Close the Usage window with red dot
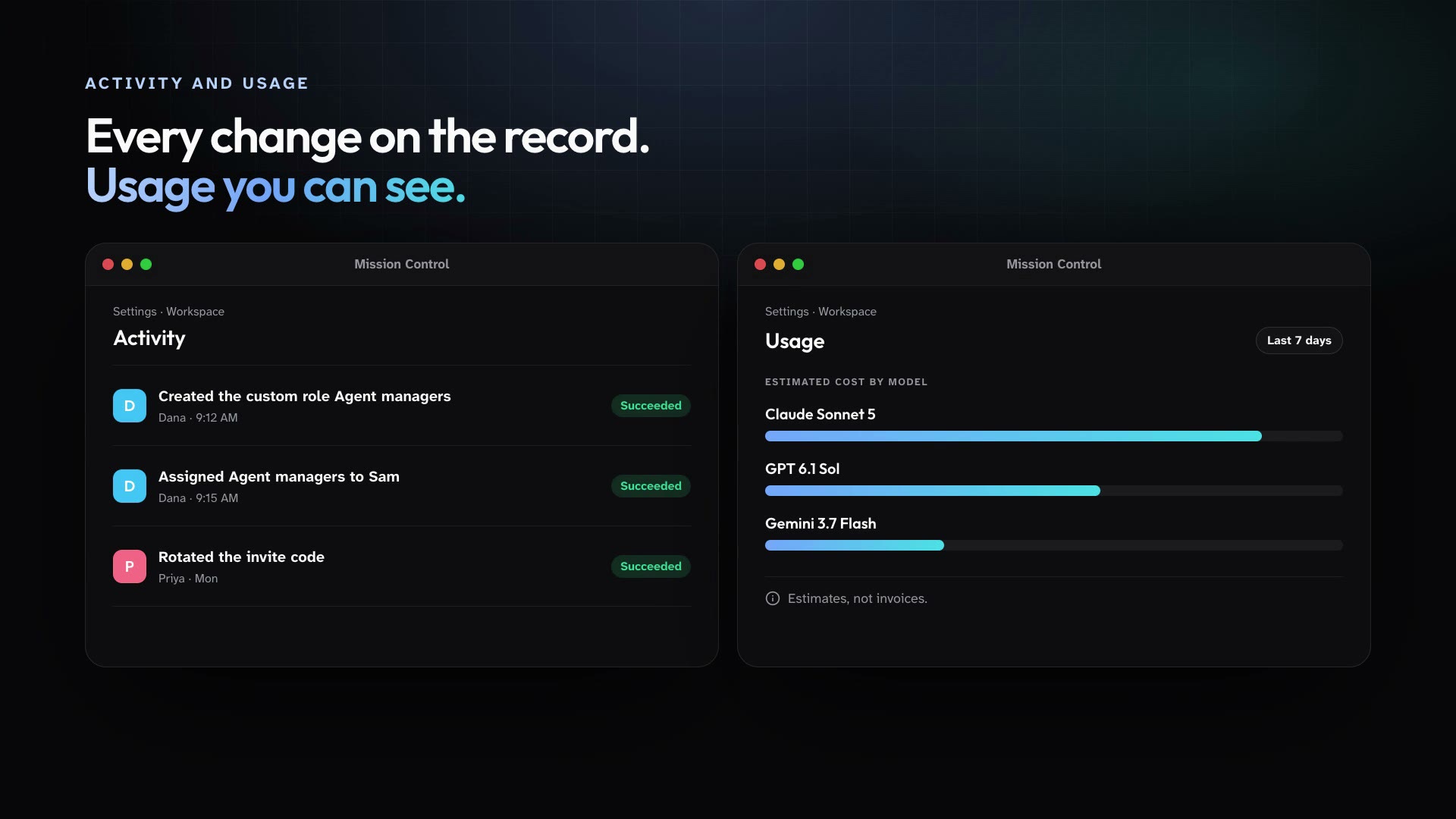This screenshot has width=1456, height=819. coord(760,264)
